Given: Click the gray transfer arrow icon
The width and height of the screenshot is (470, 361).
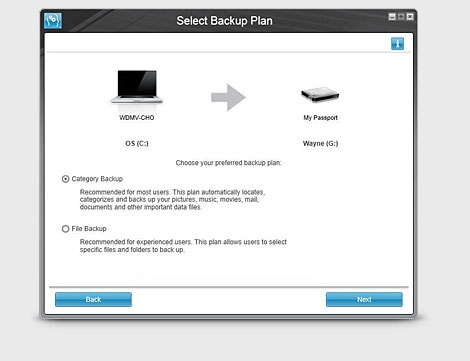Looking at the screenshot, I should click(228, 97).
